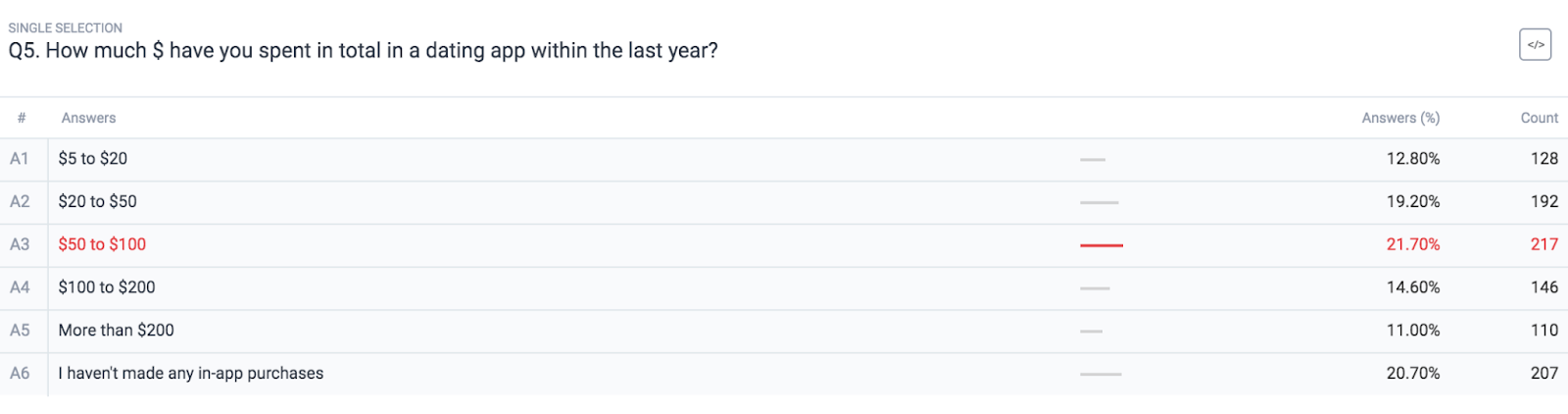Click the A1 row label
This screenshot has width=1568, height=414.
20,159
